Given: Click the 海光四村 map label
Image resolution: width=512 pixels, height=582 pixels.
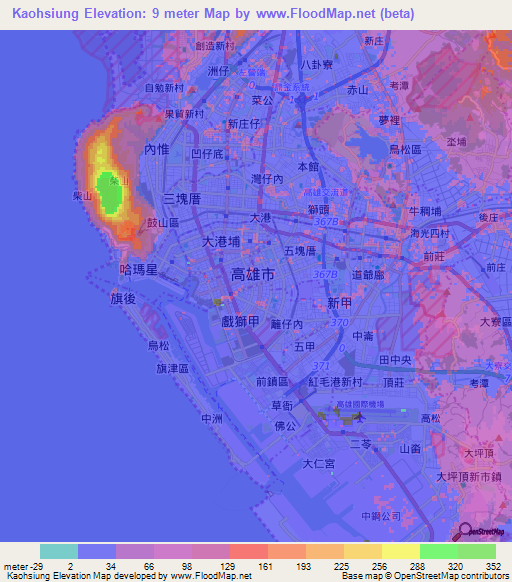Looking at the screenshot, I should pos(430,233).
